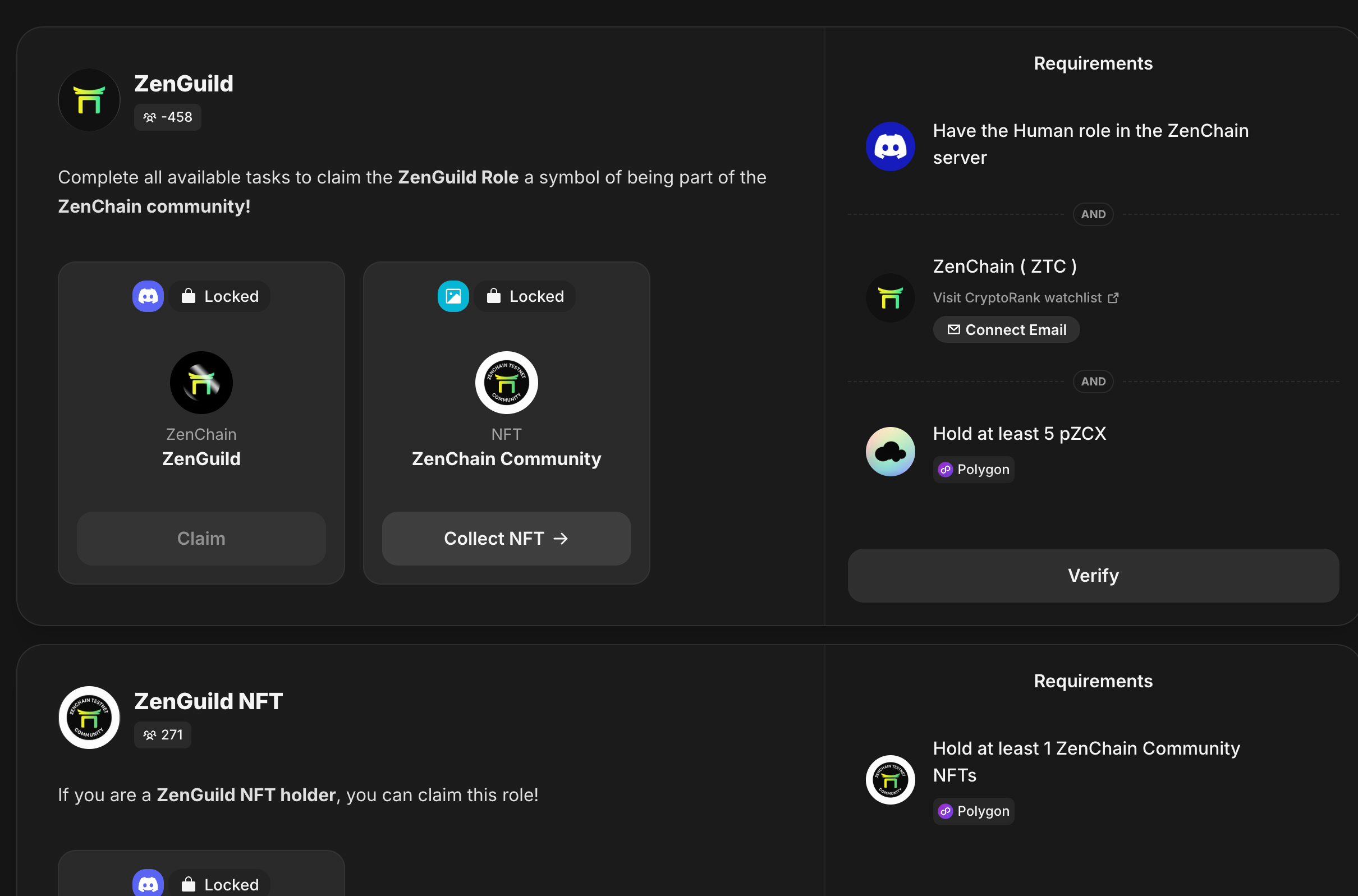This screenshot has width=1358, height=896.
Task: Click the ZenGuild role logo avatar
Action: tap(89, 100)
